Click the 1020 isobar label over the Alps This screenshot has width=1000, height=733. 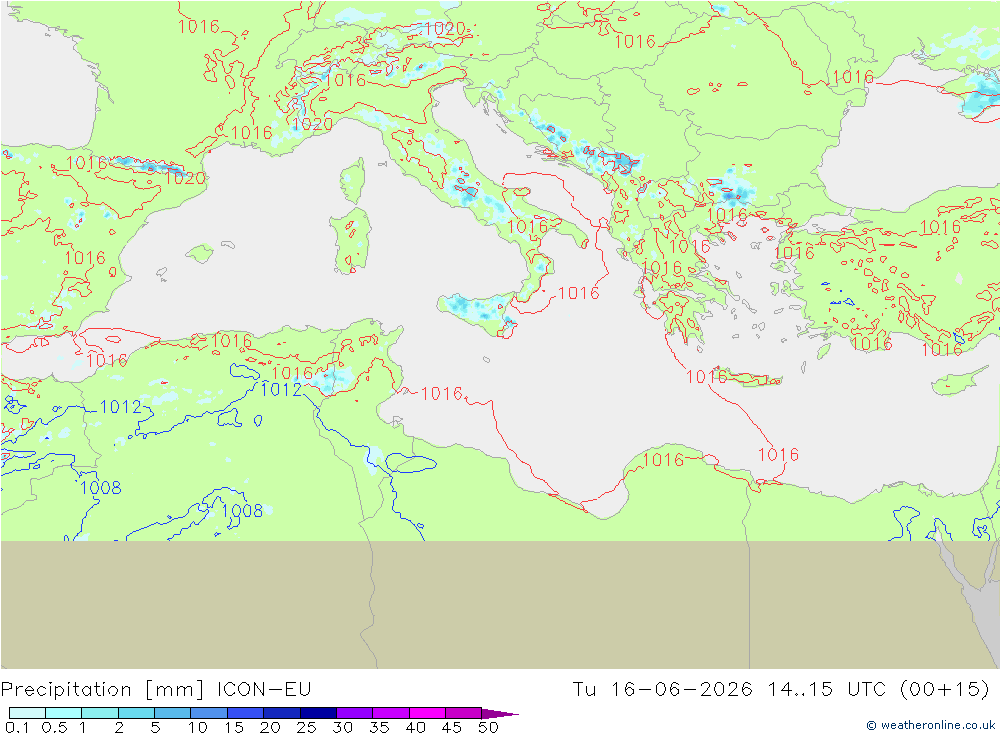(445, 29)
